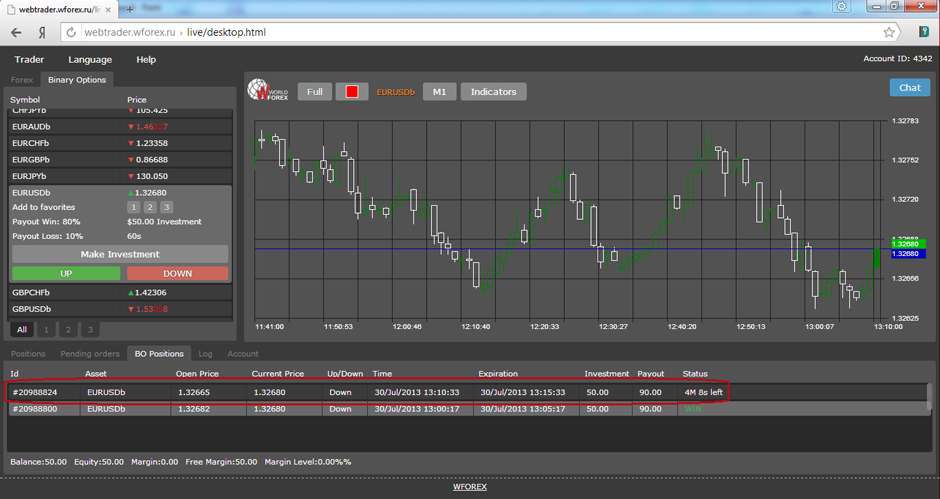The width and height of the screenshot is (940, 499).
Task: Open the M1 timeframe selector
Action: (x=439, y=92)
